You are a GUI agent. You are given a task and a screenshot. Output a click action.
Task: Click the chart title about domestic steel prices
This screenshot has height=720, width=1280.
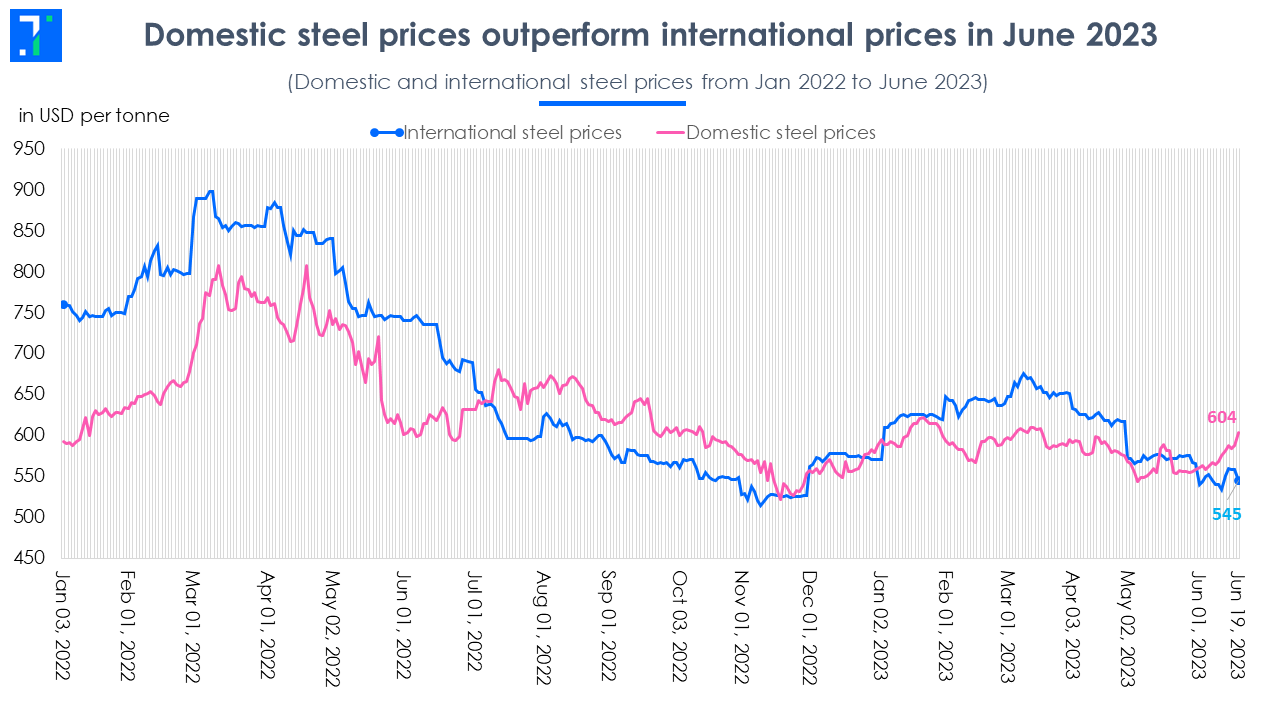[x=651, y=35]
